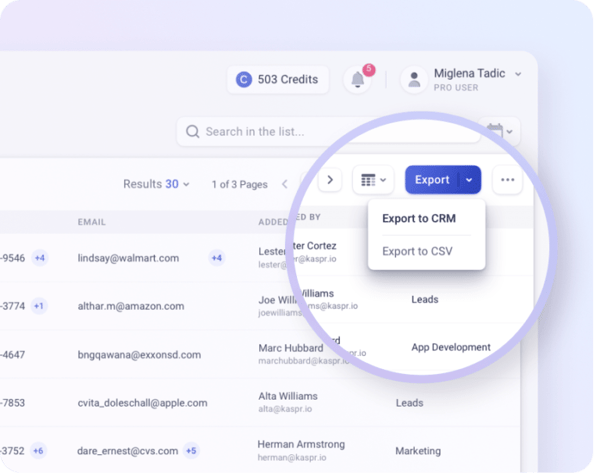Go to the previous page arrow
The width and height of the screenshot is (600, 473).
tap(285, 184)
